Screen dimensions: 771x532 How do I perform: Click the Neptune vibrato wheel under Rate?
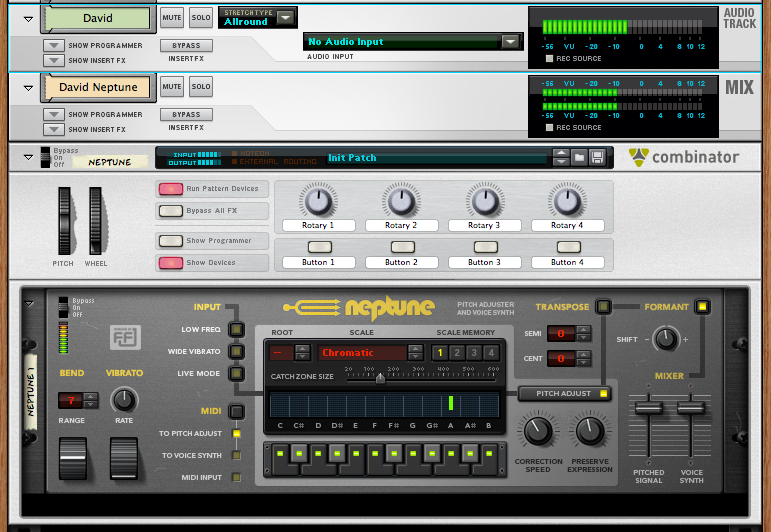(124, 458)
